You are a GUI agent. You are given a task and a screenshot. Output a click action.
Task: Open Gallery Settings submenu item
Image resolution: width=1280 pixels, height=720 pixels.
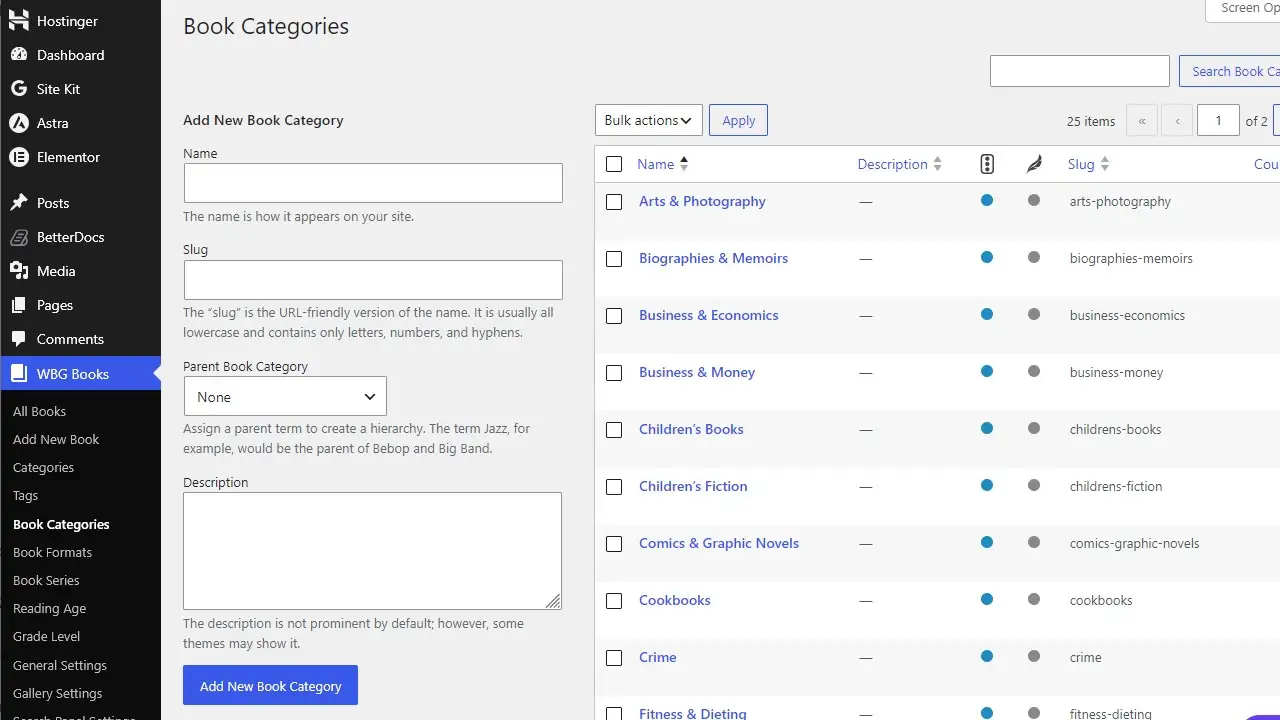pos(58,693)
